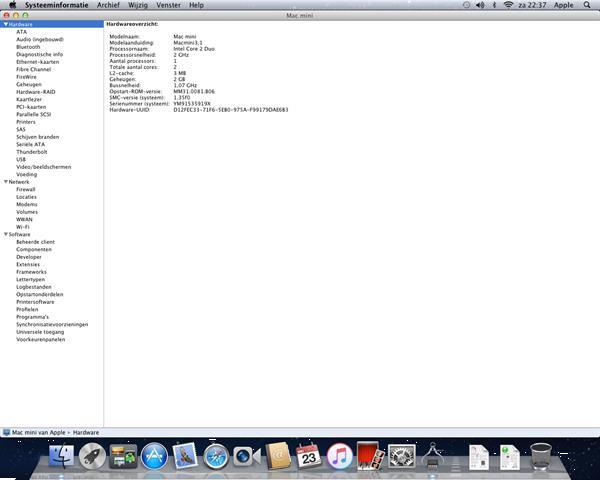Open System Preferences gear icon
The height and width of the screenshot is (480, 600).
[x=401, y=456]
